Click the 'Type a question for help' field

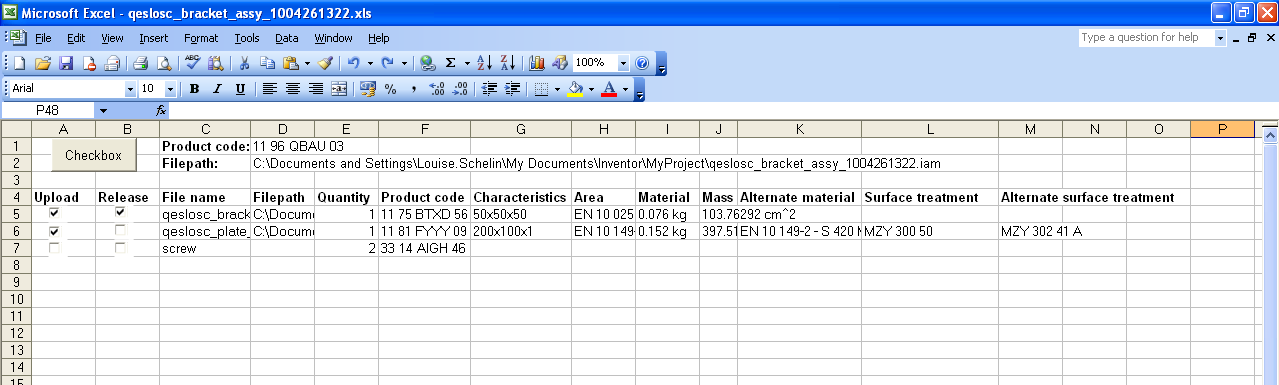tap(1146, 38)
